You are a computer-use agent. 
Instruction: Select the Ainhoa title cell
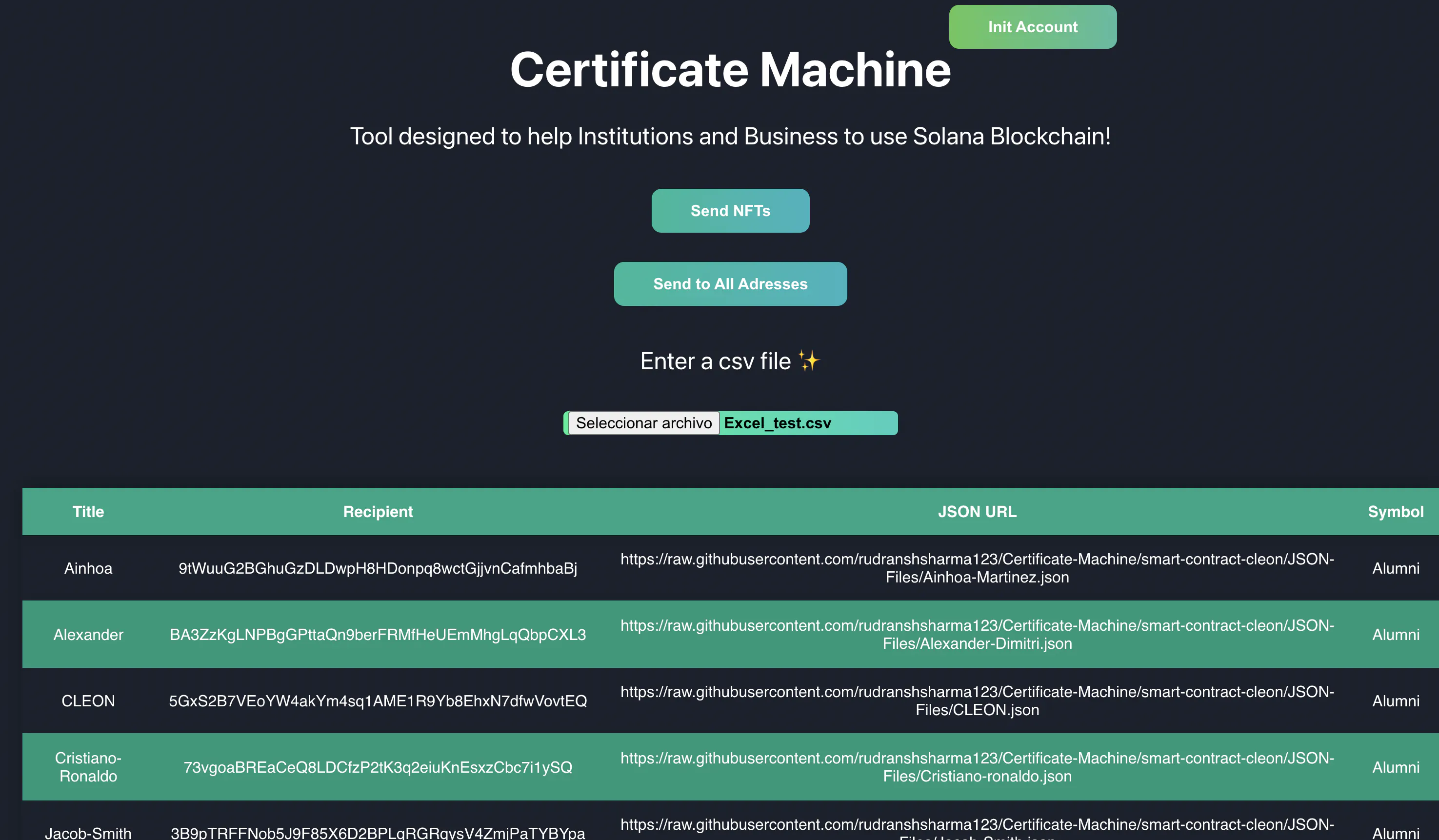(x=88, y=568)
